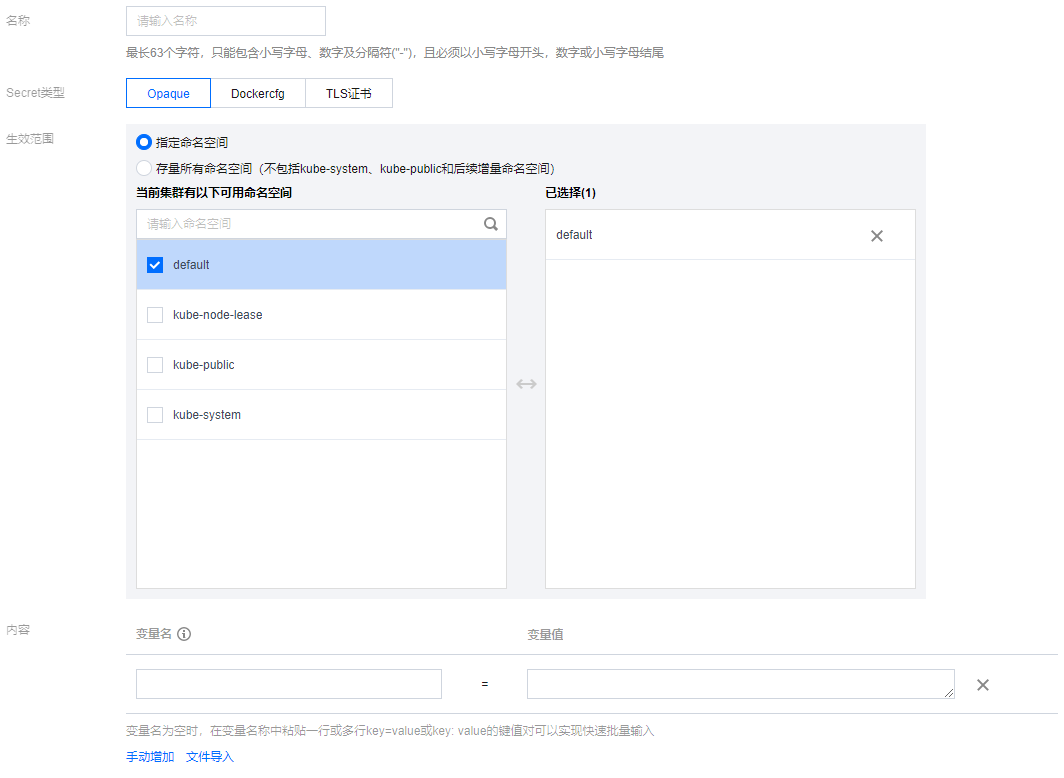Remove default from the selected list

877,236
